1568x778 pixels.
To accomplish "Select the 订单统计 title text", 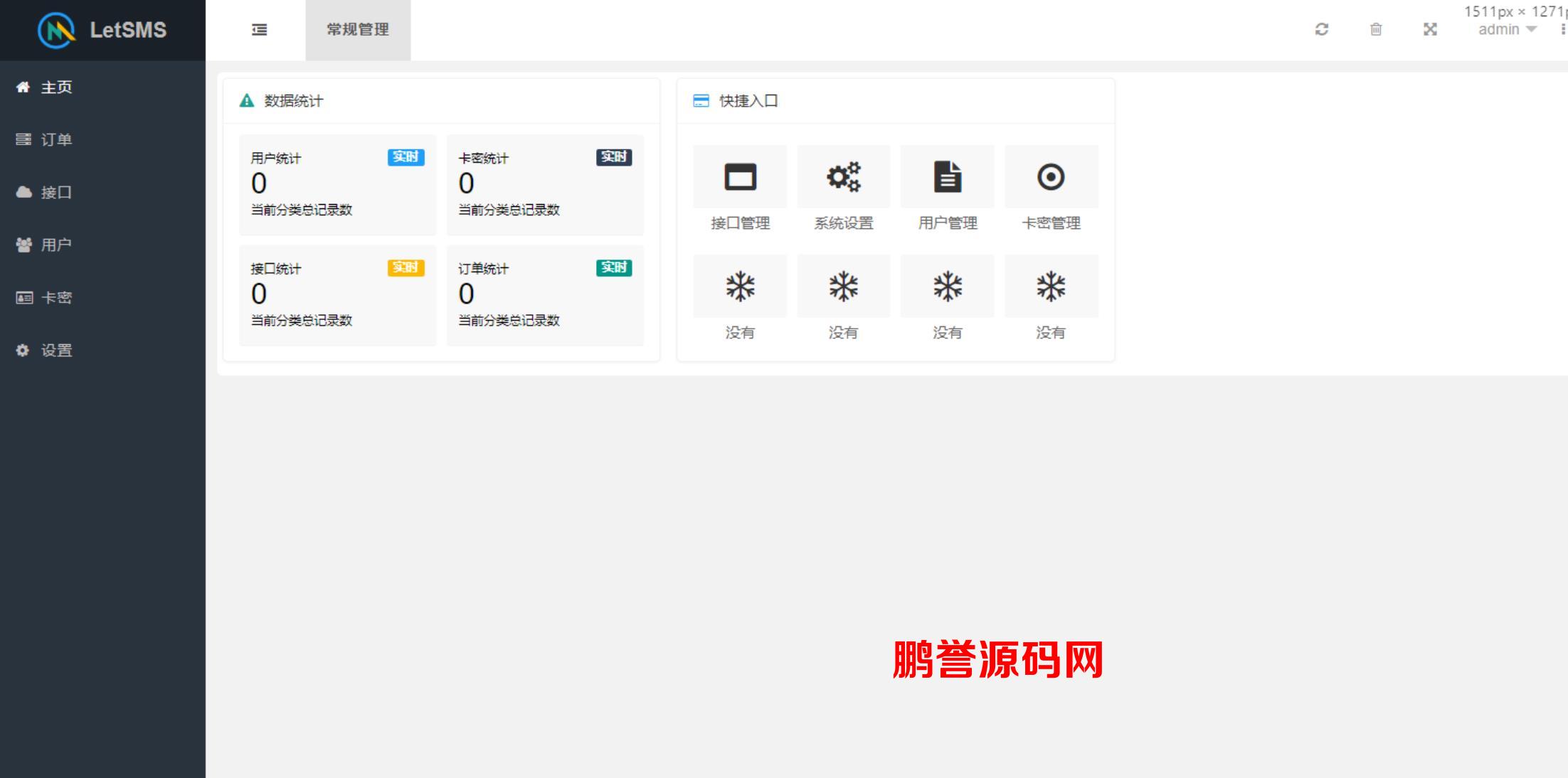I will click(x=483, y=268).
